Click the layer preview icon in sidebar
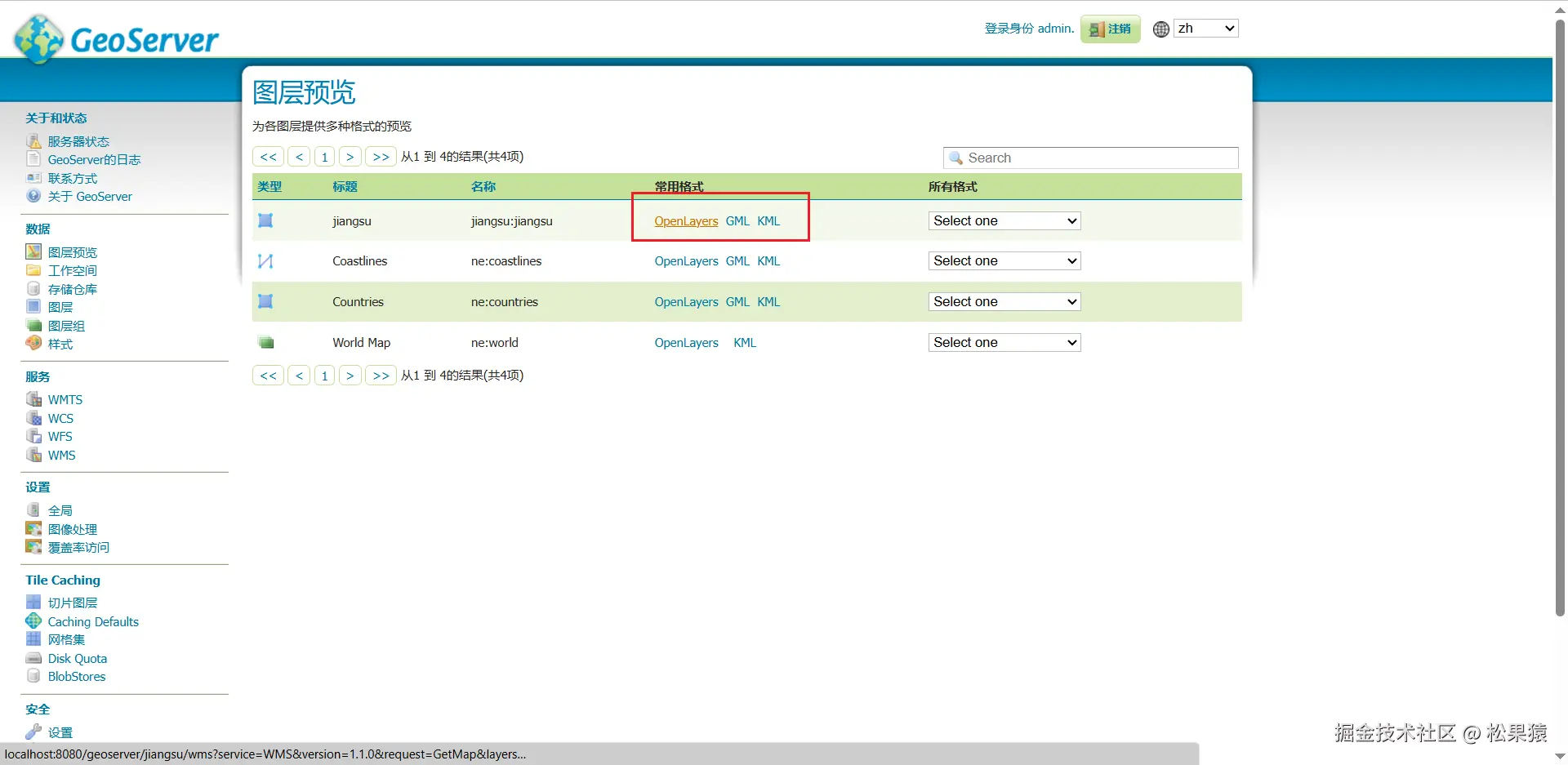1568x765 pixels. (33, 251)
